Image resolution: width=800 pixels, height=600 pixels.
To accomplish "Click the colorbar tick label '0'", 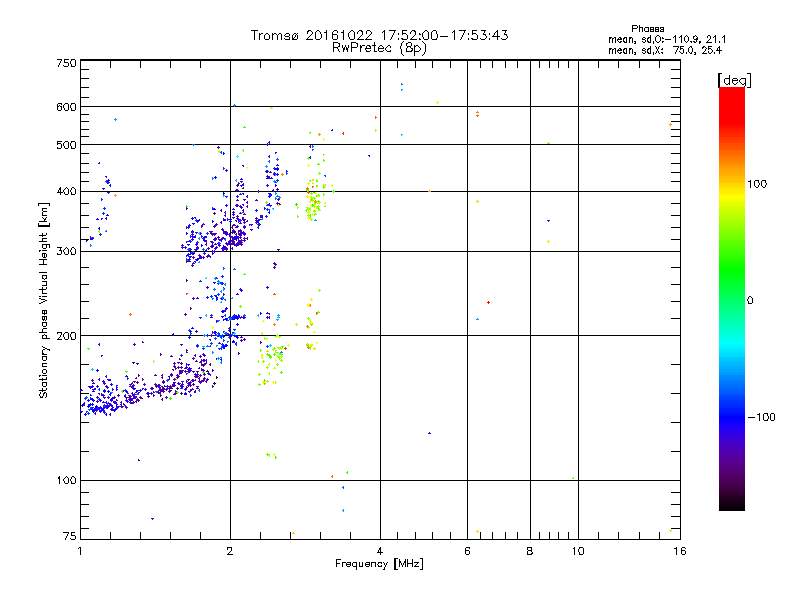I will pos(750,301).
